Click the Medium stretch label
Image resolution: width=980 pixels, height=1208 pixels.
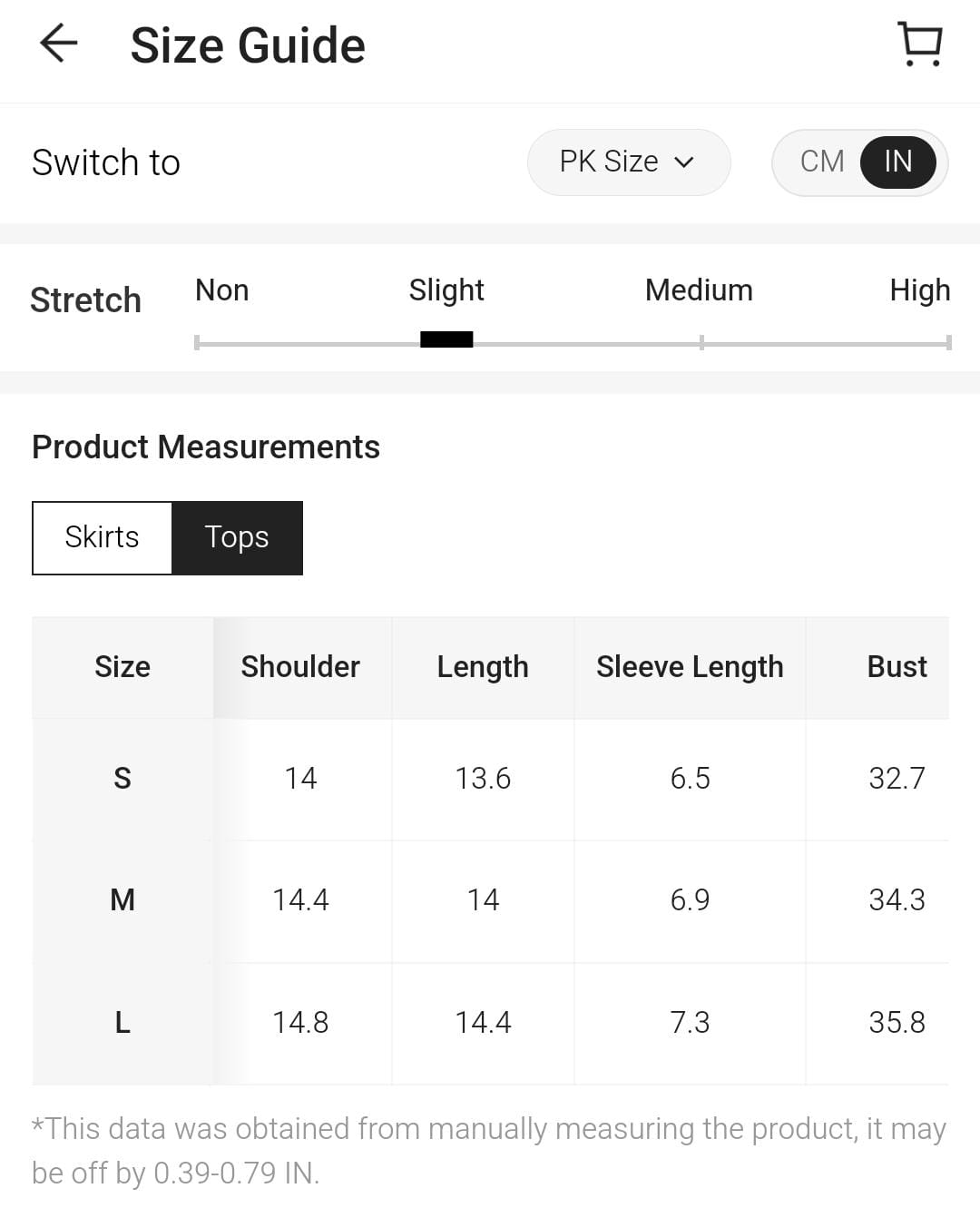pos(699,290)
